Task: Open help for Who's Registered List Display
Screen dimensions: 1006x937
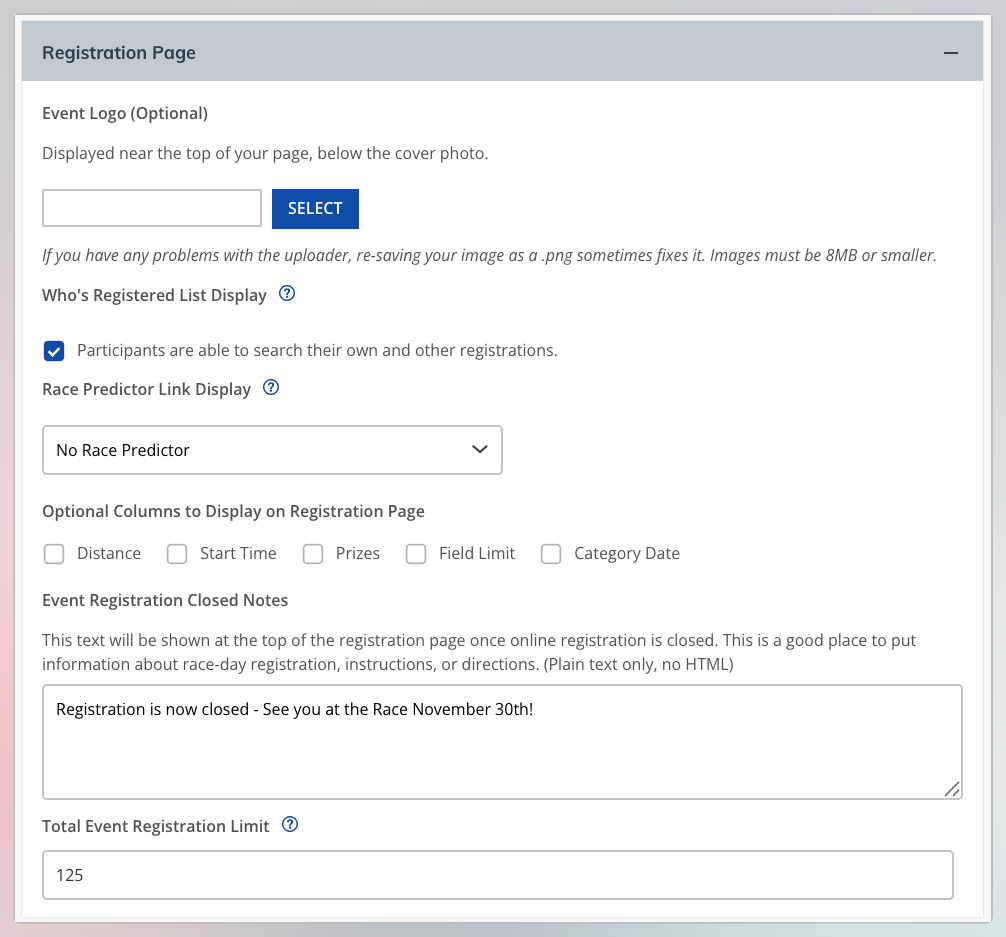Action: pyautogui.click(x=287, y=294)
